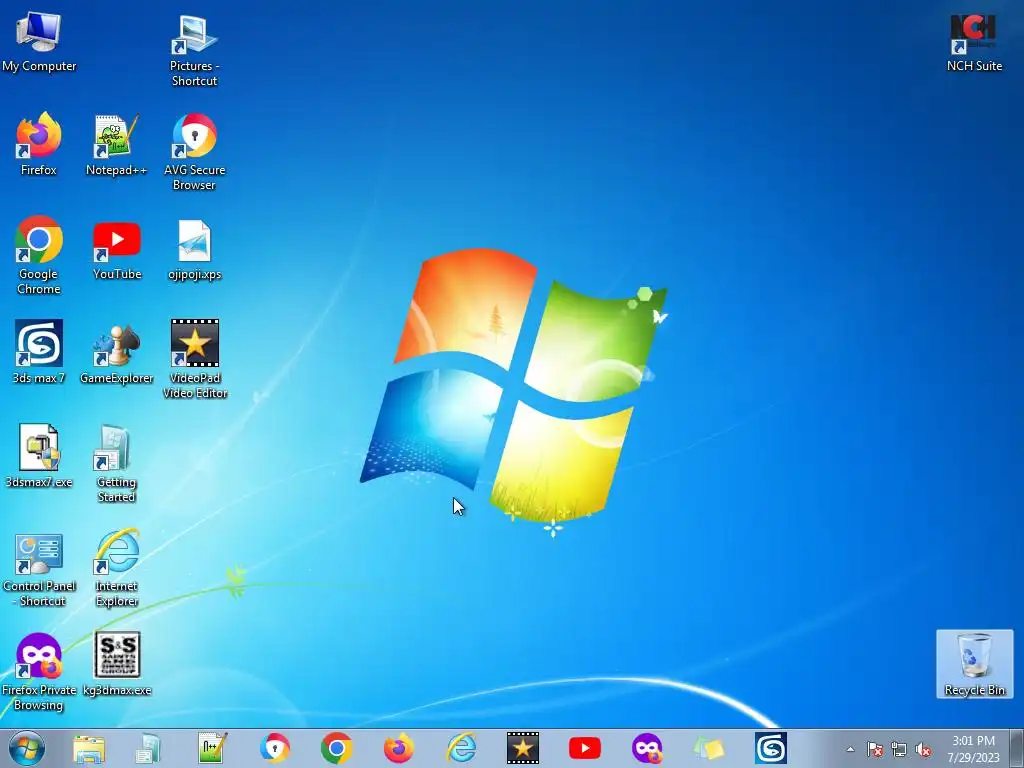1024x768 pixels.
Task: Select the Recycle Bin icon
Action: click(x=974, y=664)
